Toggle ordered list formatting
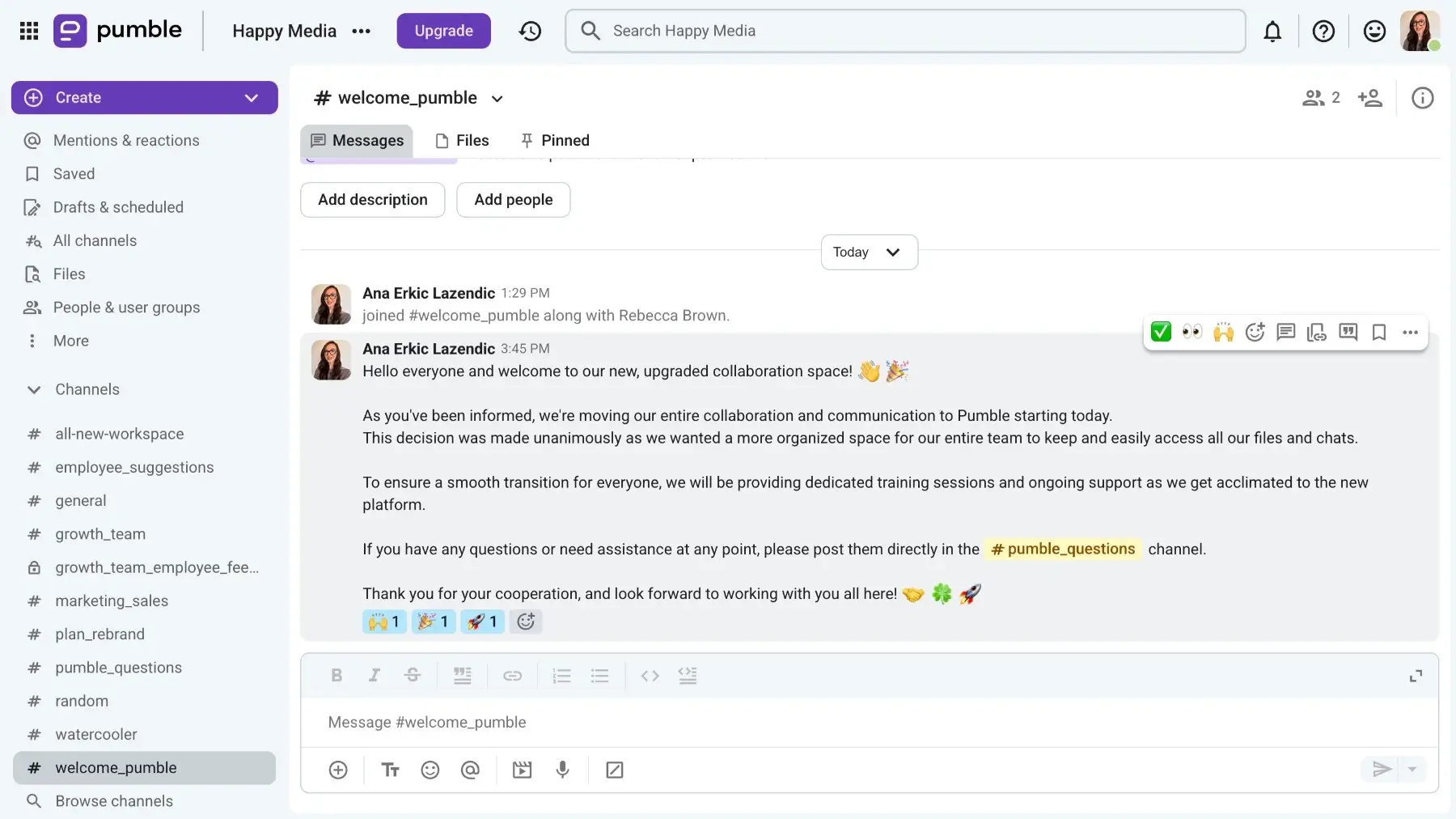 tap(561, 676)
